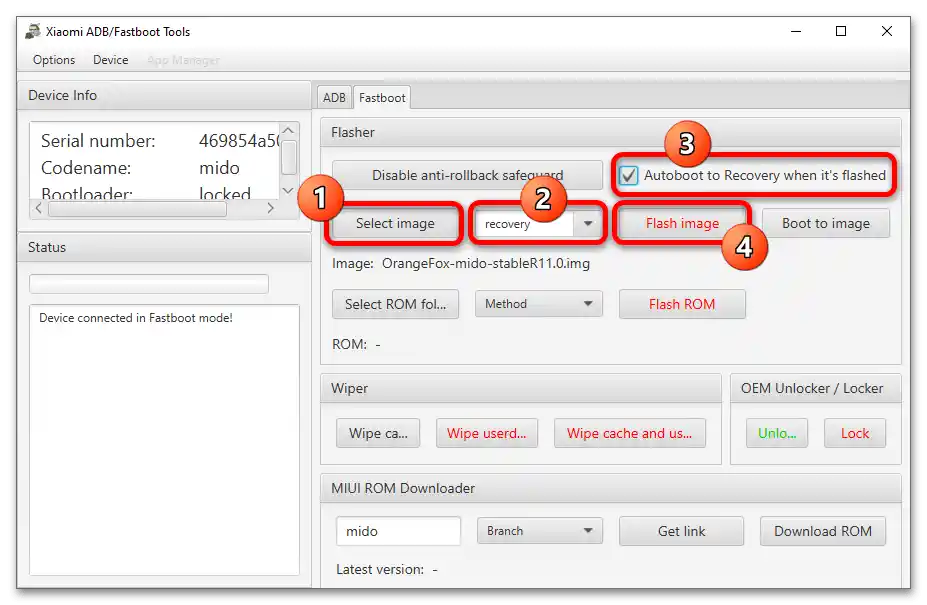This screenshot has width=927, height=605.
Task: Open the Device menu
Action: point(111,60)
